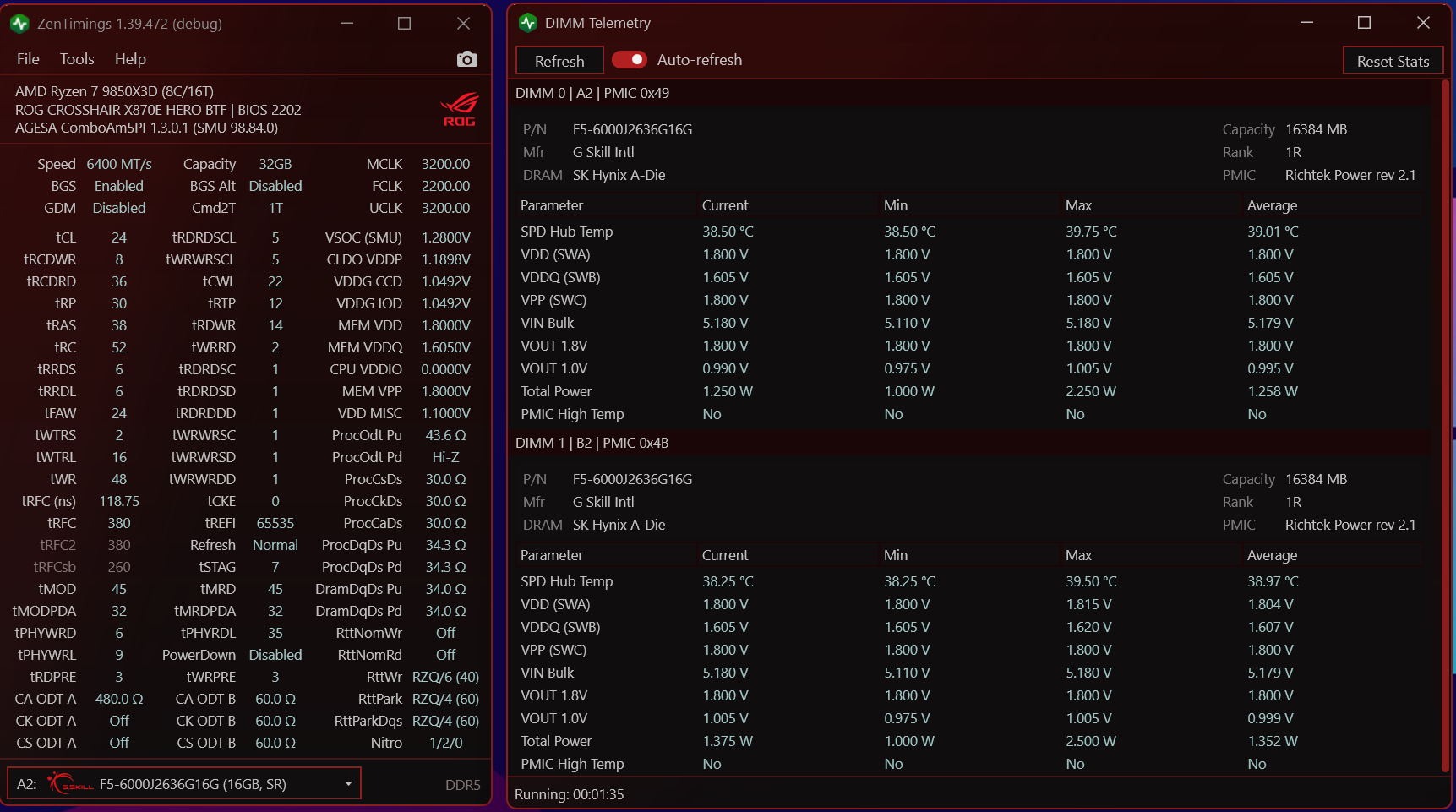The width and height of the screenshot is (1456, 812).
Task: Click DIMM 1 Average column header
Action: (1272, 555)
